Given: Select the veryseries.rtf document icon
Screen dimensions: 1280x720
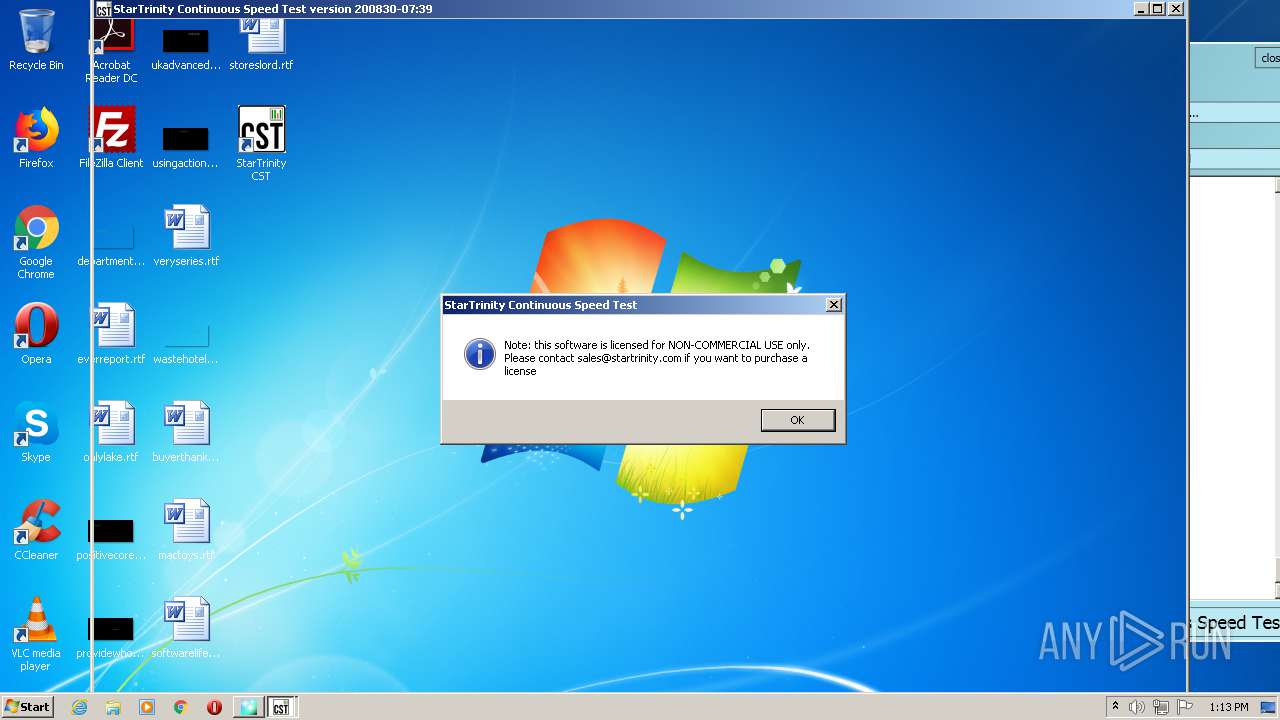Looking at the screenshot, I should point(186,236).
